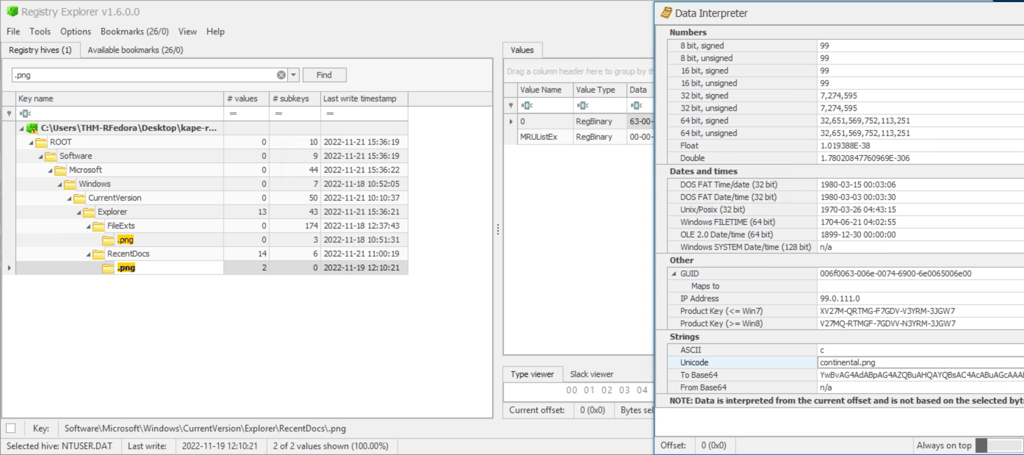Click the RecentDocs folder icon

99,254
